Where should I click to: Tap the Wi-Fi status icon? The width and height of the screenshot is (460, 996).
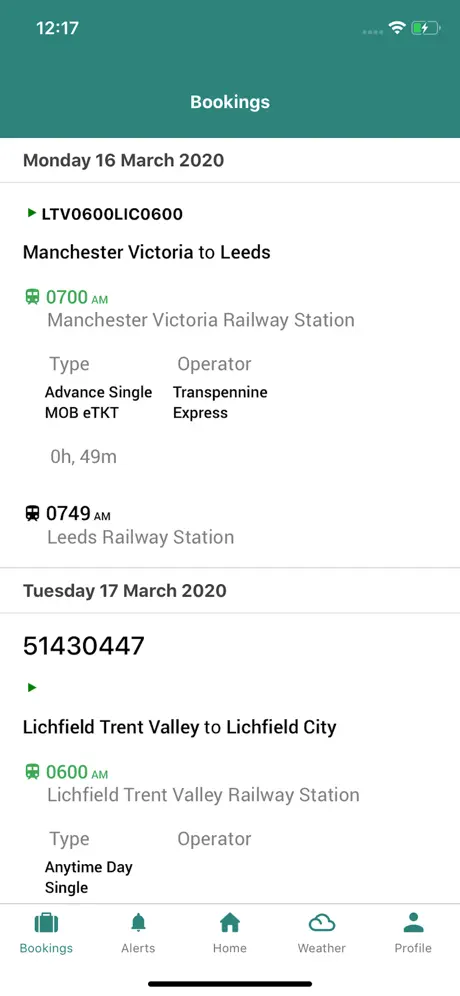click(397, 28)
